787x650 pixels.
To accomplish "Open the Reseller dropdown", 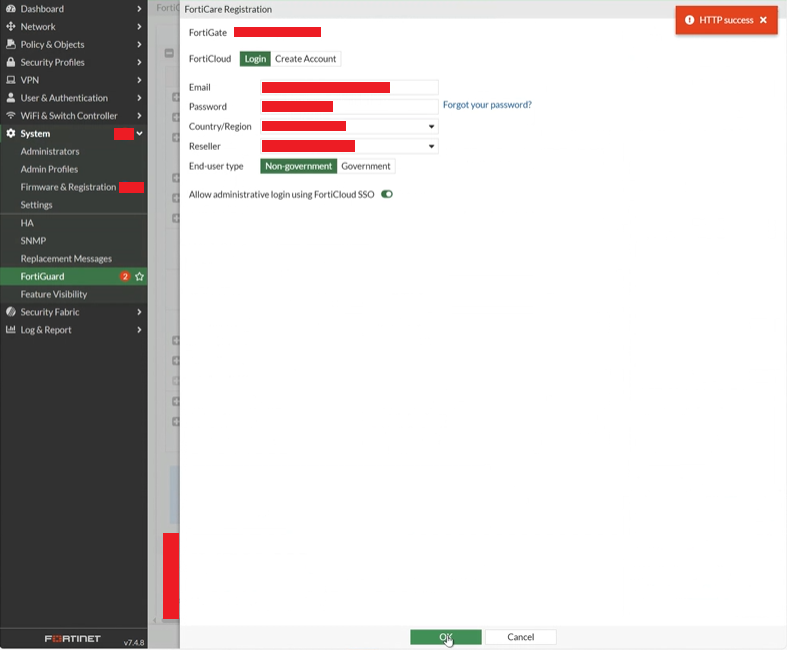I will pyautogui.click(x=349, y=146).
